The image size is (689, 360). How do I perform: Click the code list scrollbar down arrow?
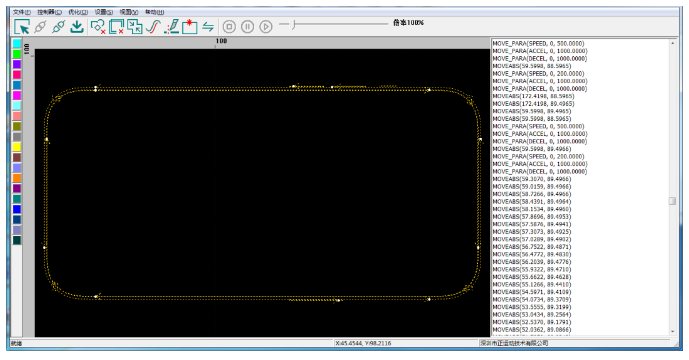[672, 331]
